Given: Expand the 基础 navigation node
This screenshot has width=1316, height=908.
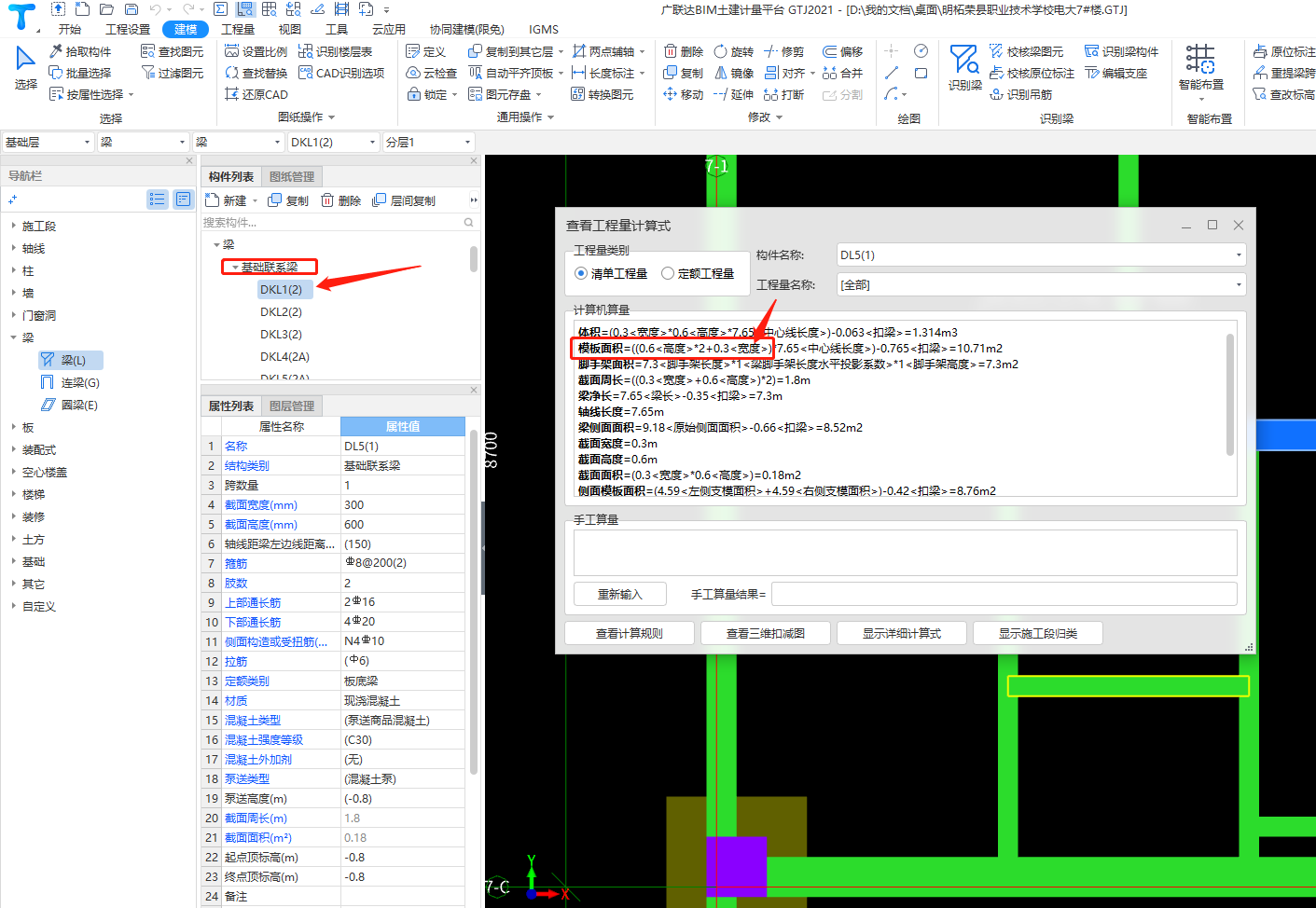Looking at the screenshot, I should coord(13,561).
